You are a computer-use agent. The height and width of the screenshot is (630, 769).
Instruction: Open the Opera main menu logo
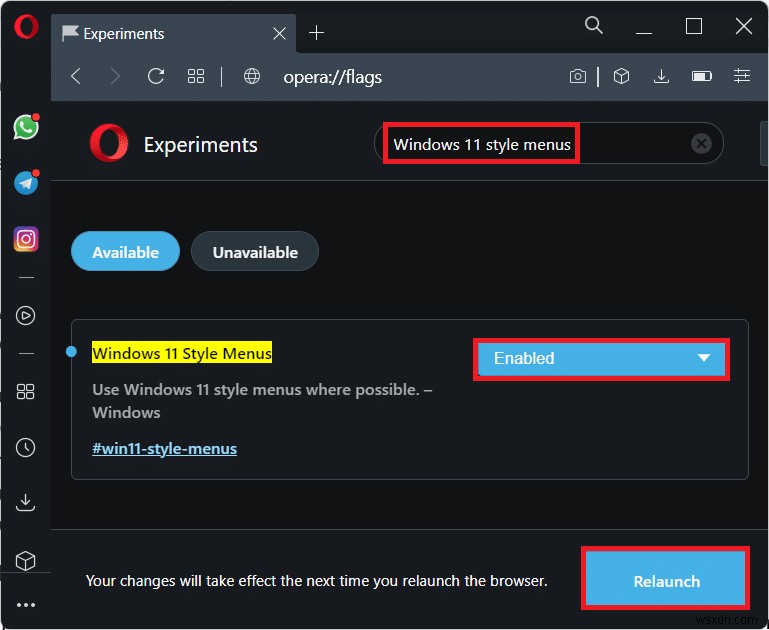pyautogui.click(x=26, y=26)
